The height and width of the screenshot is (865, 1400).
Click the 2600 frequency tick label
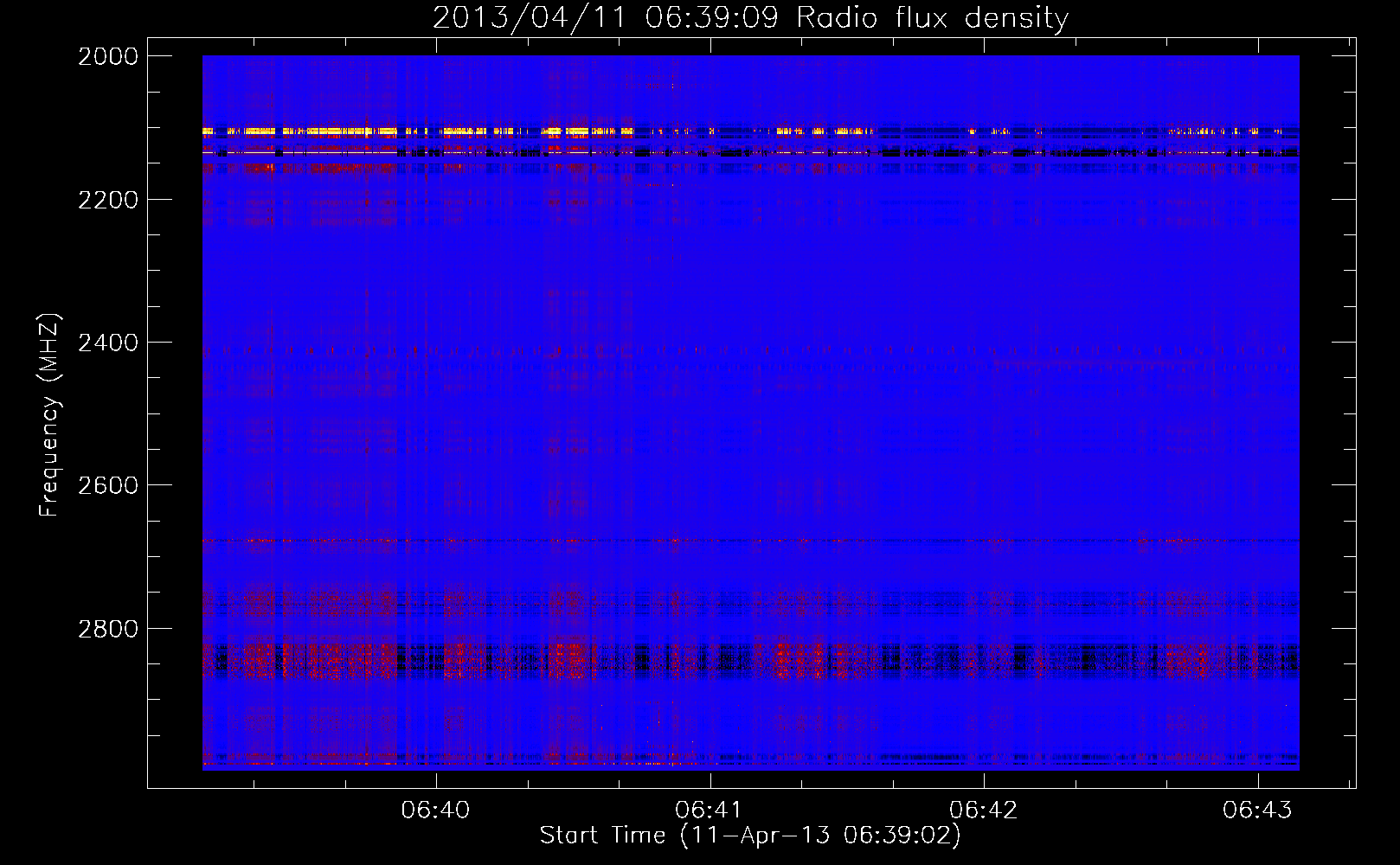tap(108, 485)
